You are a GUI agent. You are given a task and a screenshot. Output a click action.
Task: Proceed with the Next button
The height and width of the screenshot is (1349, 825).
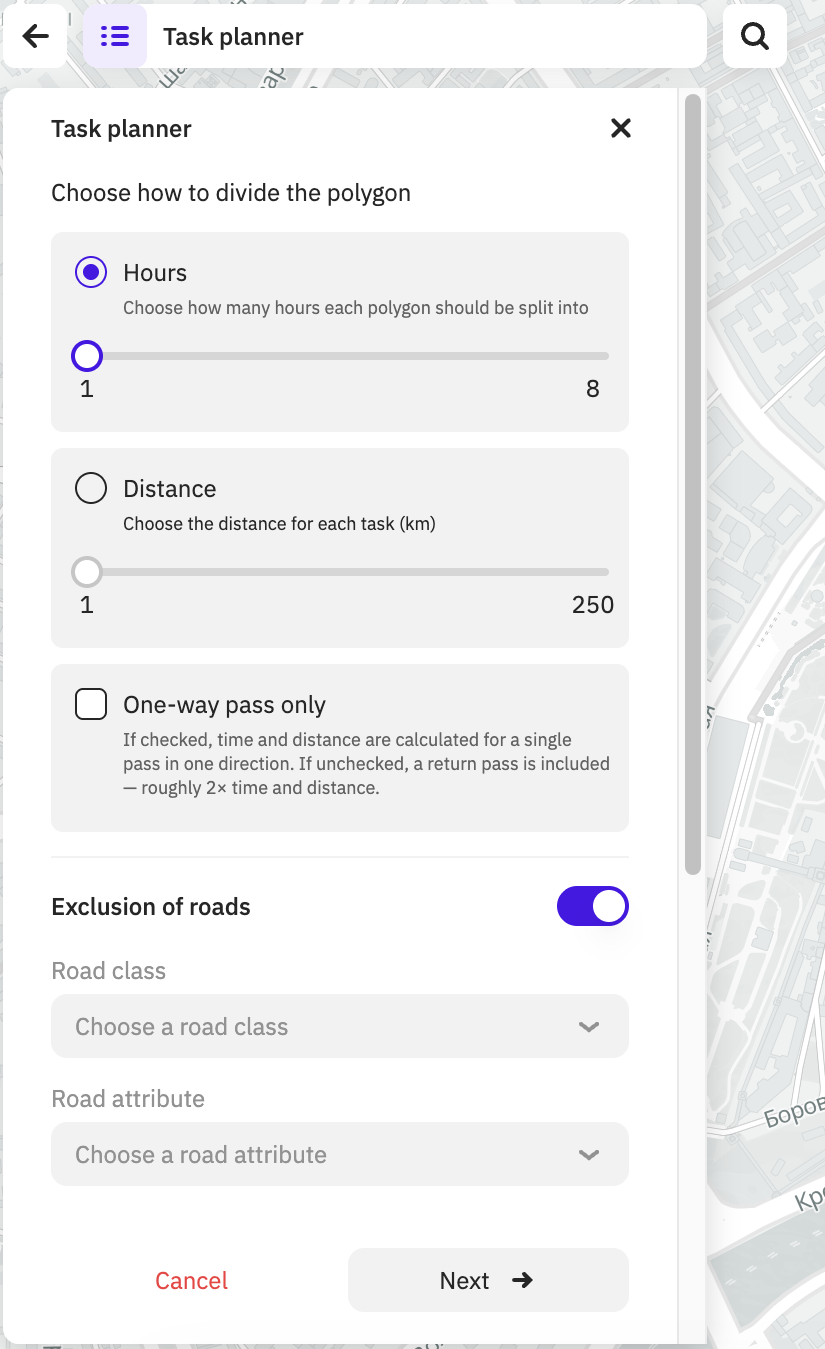point(488,1280)
